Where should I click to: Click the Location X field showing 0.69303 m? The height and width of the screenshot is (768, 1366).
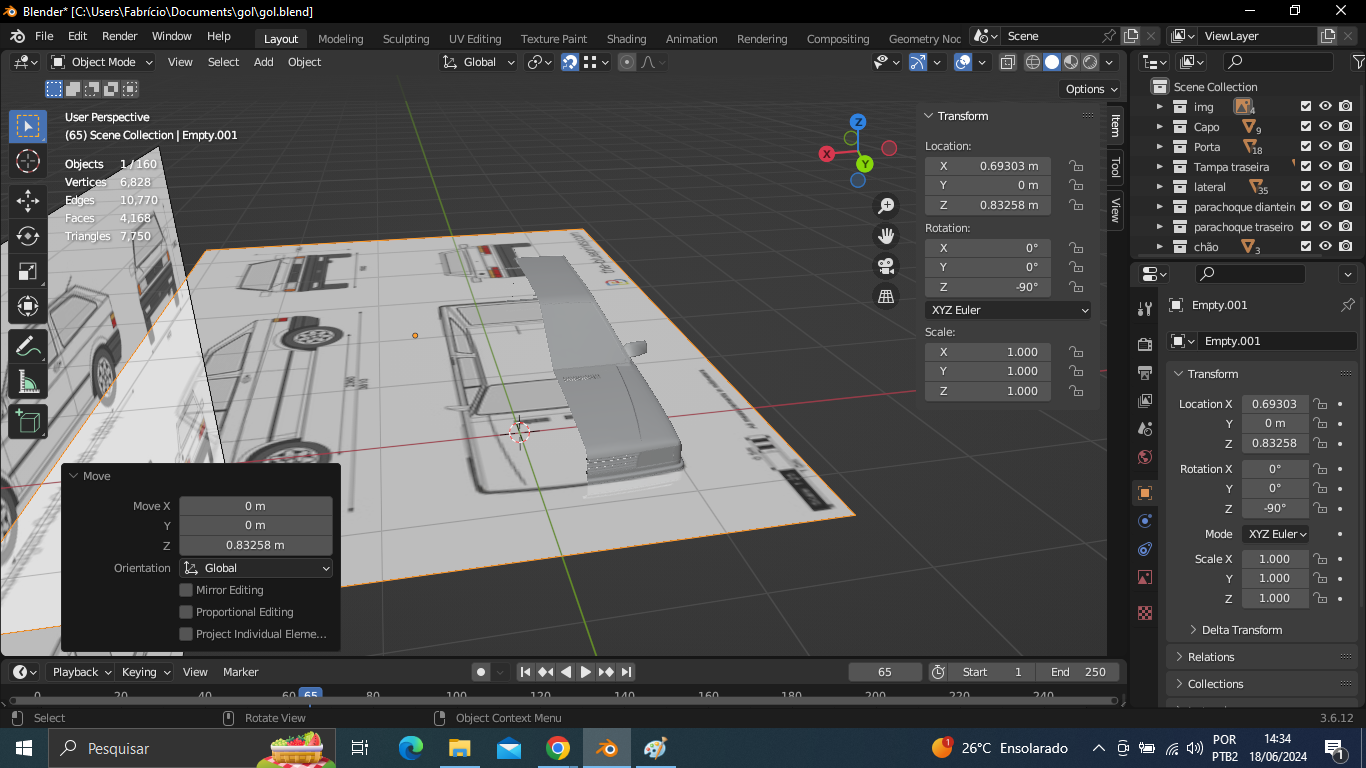(x=987, y=166)
